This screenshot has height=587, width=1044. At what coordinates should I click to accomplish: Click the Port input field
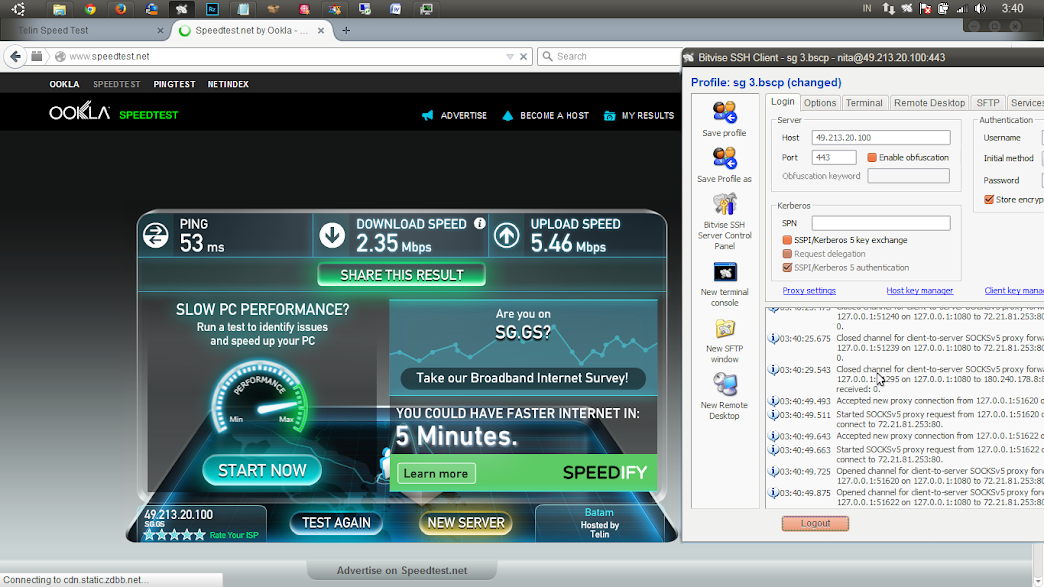[834, 158]
